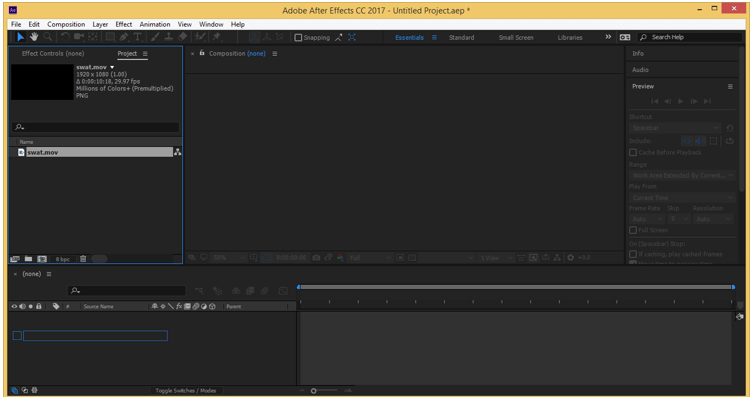Select the Clone Stamp tool
Screen dimensions: 752x401
pyautogui.click(x=169, y=37)
